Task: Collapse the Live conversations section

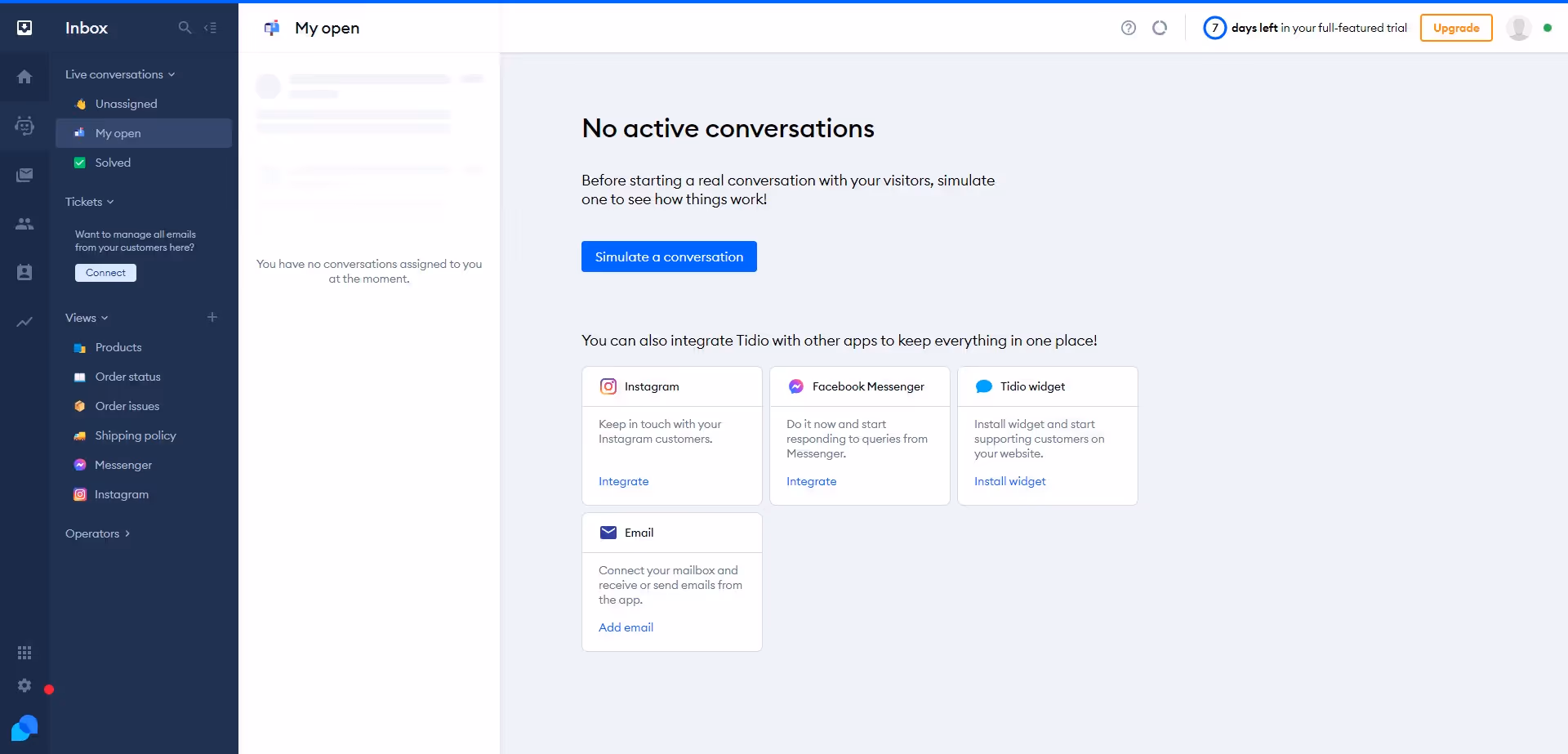Action: [x=120, y=74]
